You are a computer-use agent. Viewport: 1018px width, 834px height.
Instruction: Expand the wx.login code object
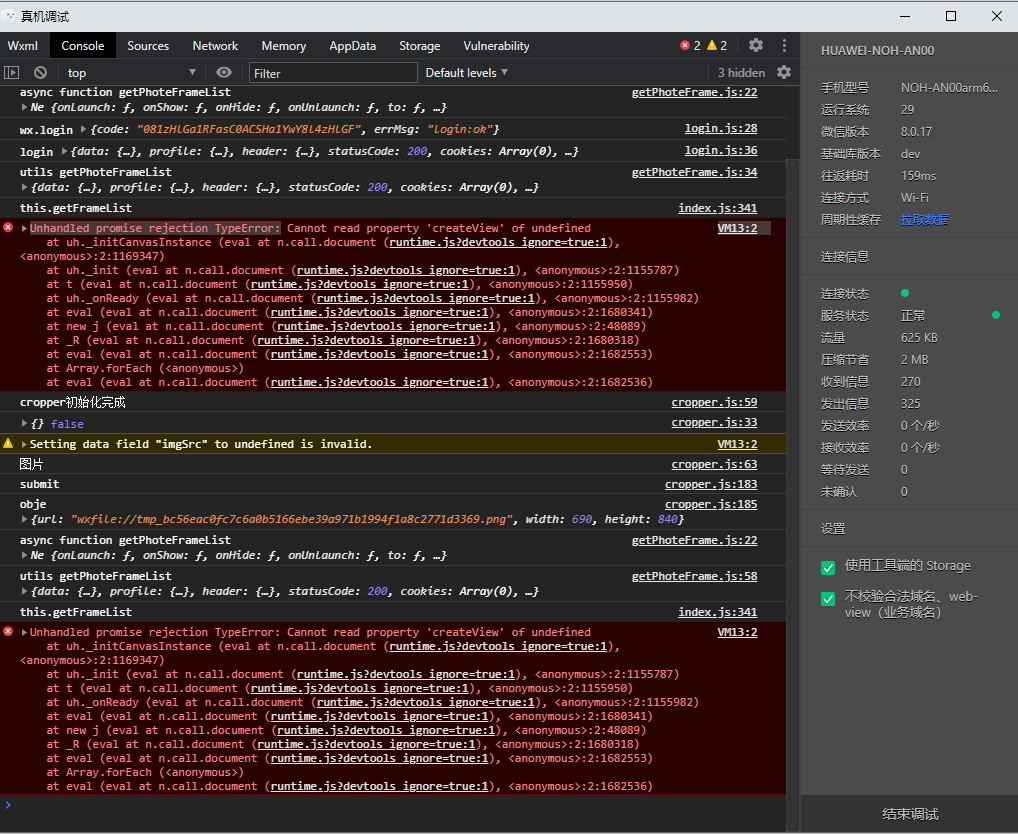pos(83,129)
